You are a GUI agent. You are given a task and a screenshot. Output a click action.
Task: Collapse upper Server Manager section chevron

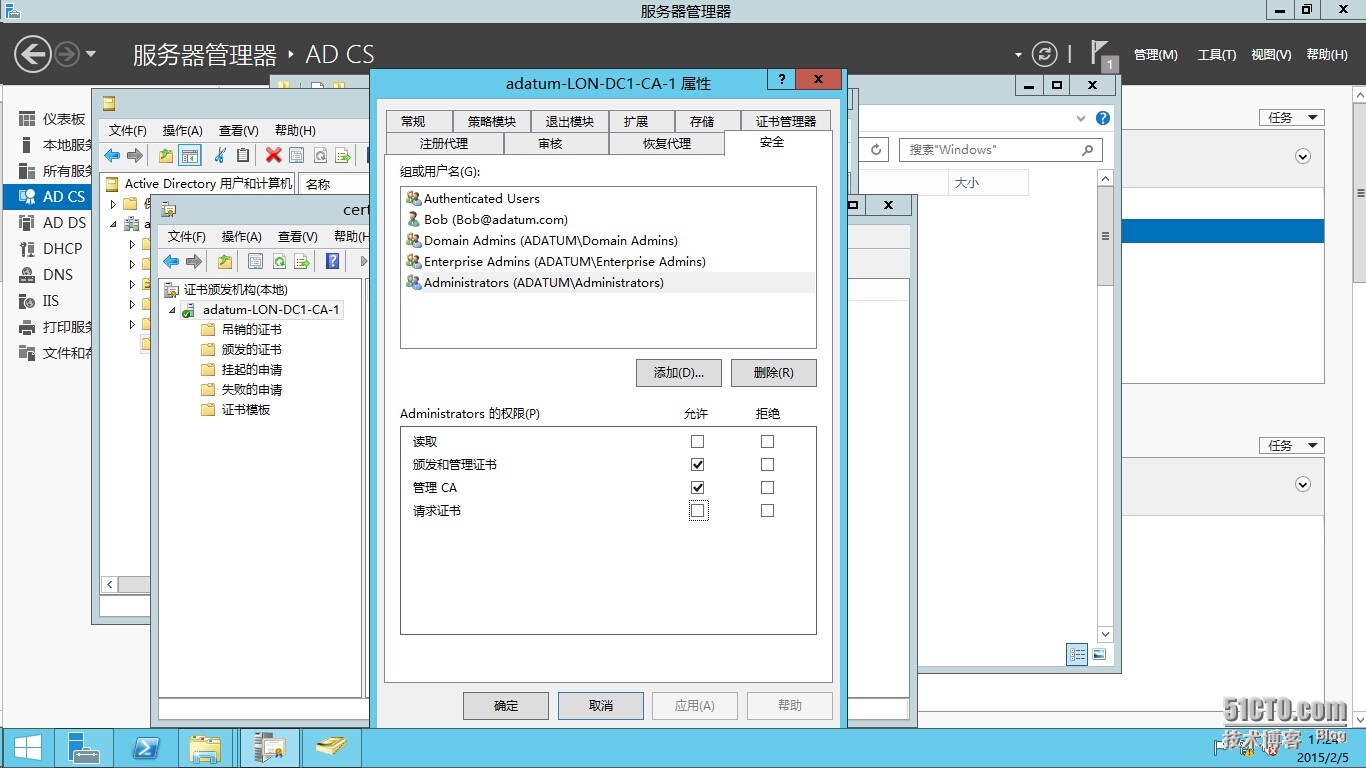pos(1302,156)
